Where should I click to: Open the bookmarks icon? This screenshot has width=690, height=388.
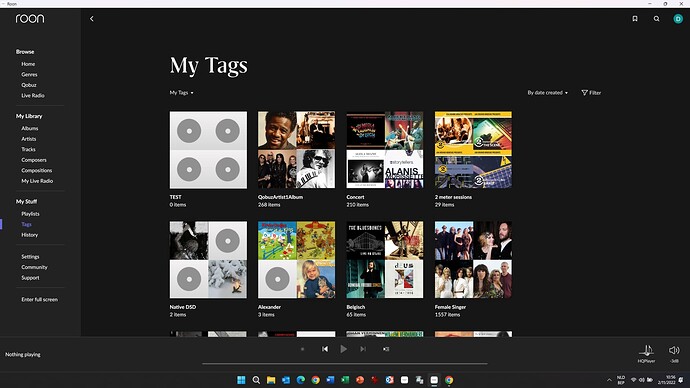635,18
